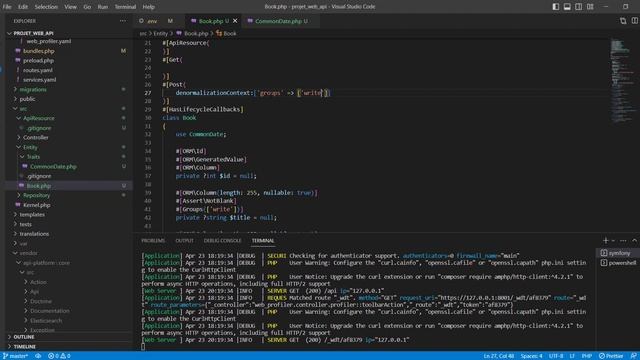This screenshot has width=640, height=360.
Task: Expand the Repository folder
Action: [36, 196]
